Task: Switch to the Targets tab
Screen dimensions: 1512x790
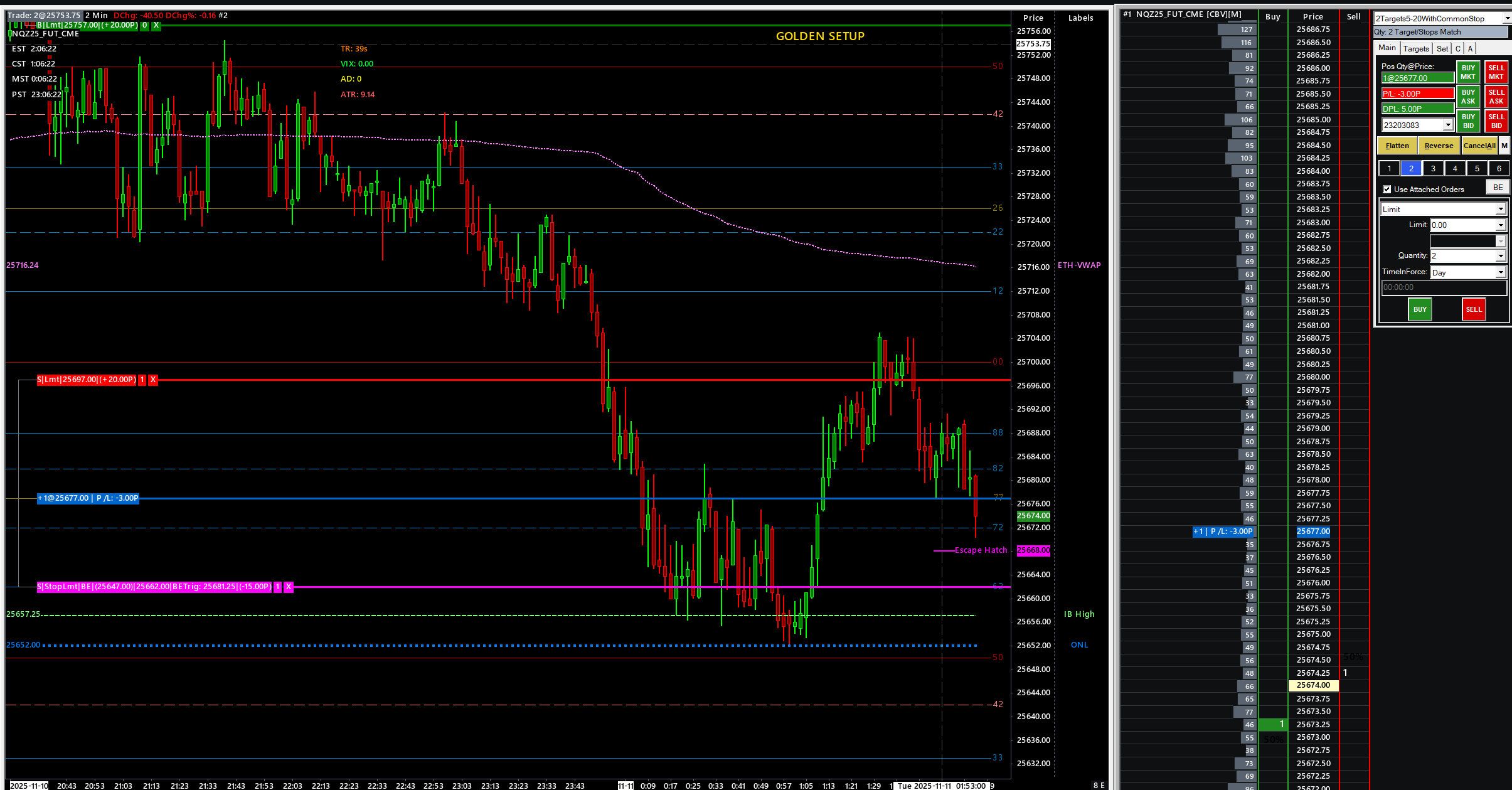Action: pyautogui.click(x=1415, y=48)
